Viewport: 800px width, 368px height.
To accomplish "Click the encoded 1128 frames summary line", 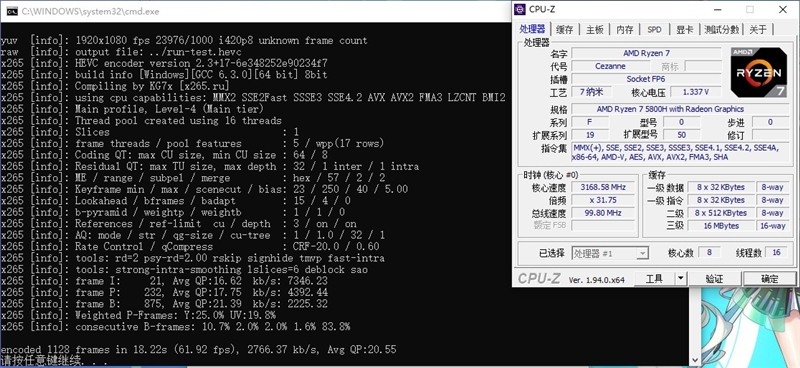I will (x=198, y=350).
